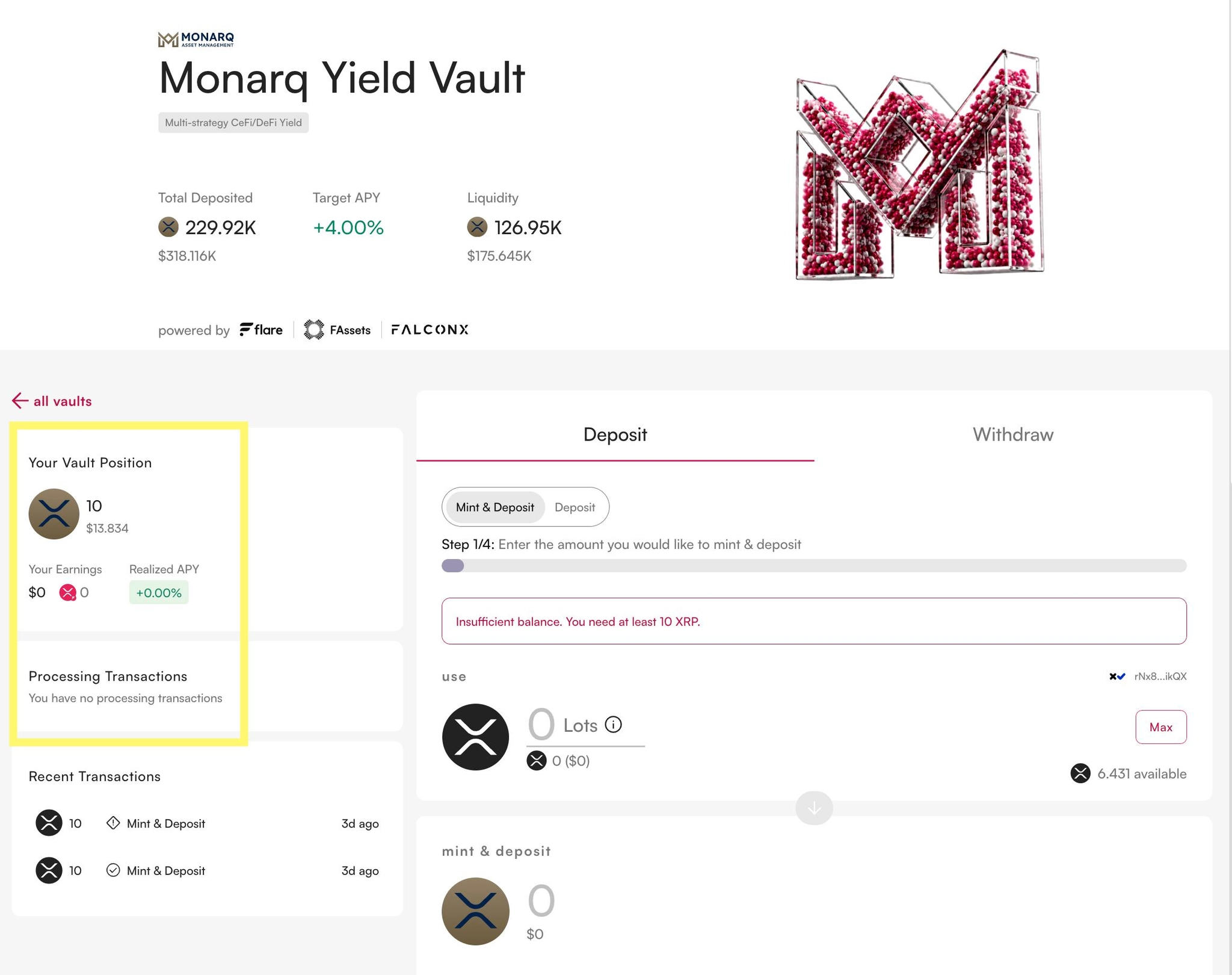Click the Monarq Asset Management logo

tap(196, 40)
